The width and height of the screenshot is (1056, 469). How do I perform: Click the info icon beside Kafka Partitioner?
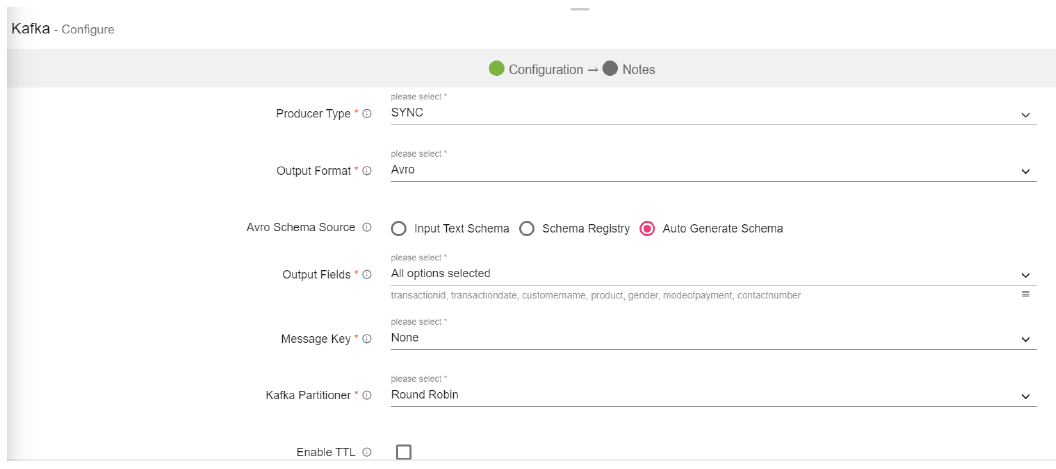click(x=367, y=396)
